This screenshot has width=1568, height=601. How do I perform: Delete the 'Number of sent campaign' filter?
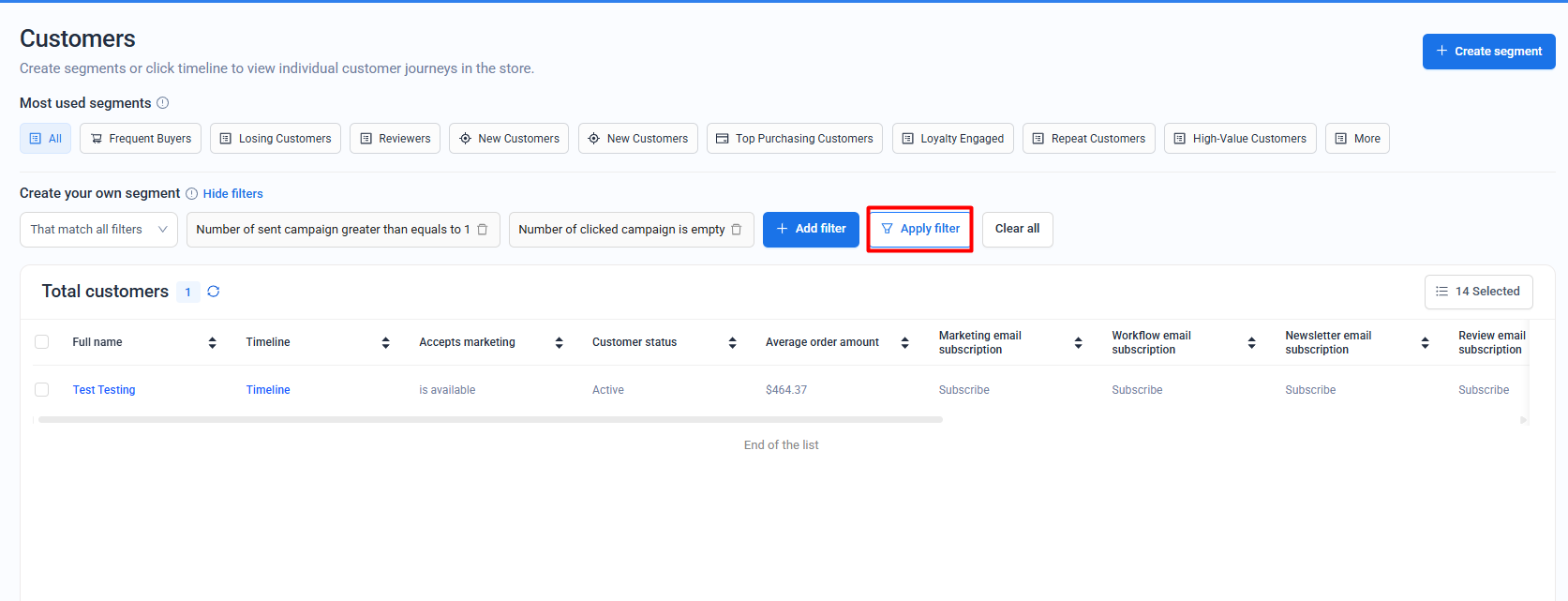(483, 230)
